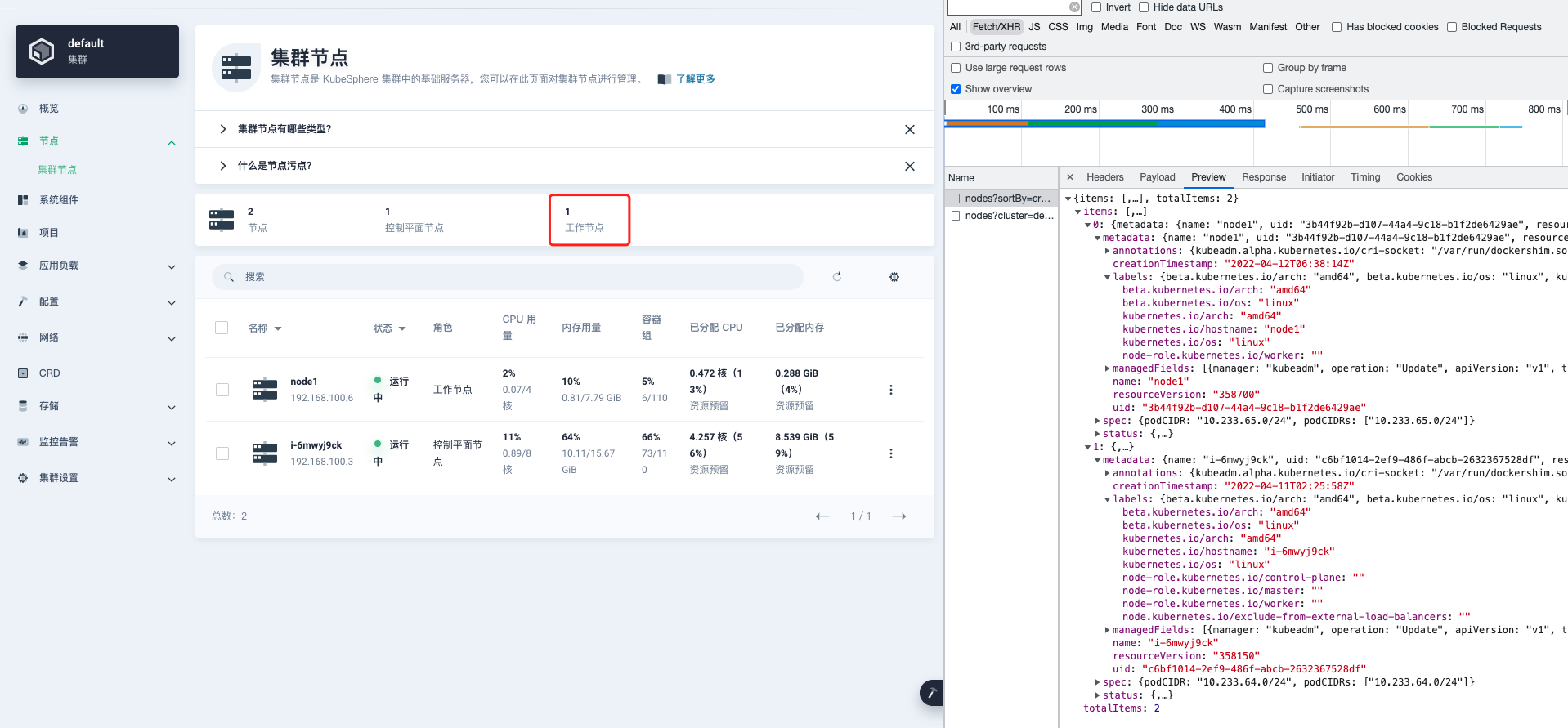The height and width of the screenshot is (728, 1568).
Task: Toggle Has blocked cookies checkbox
Action: tap(1337, 27)
